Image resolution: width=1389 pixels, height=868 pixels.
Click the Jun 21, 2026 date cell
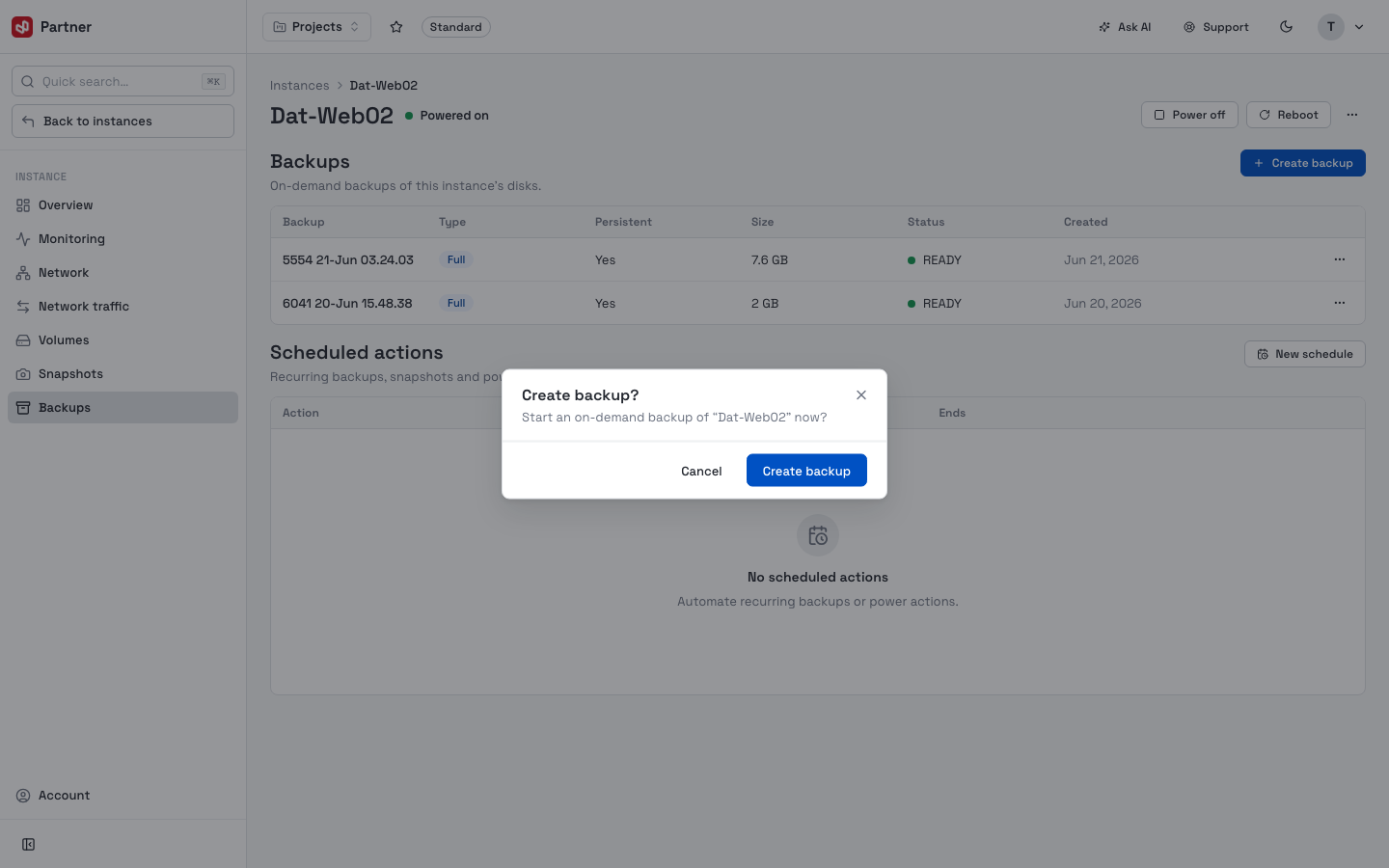tap(1102, 260)
